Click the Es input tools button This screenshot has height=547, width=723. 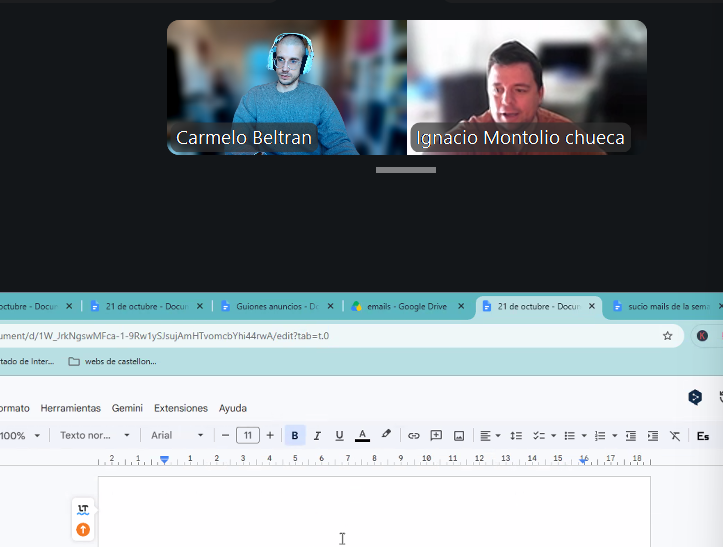click(703, 436)
